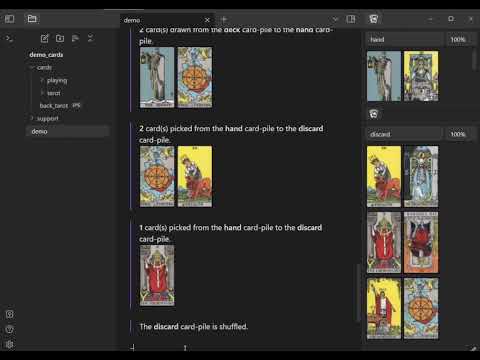Click the Hermit card in the hand panel
480x360 pixels.
tap(384, 76)
